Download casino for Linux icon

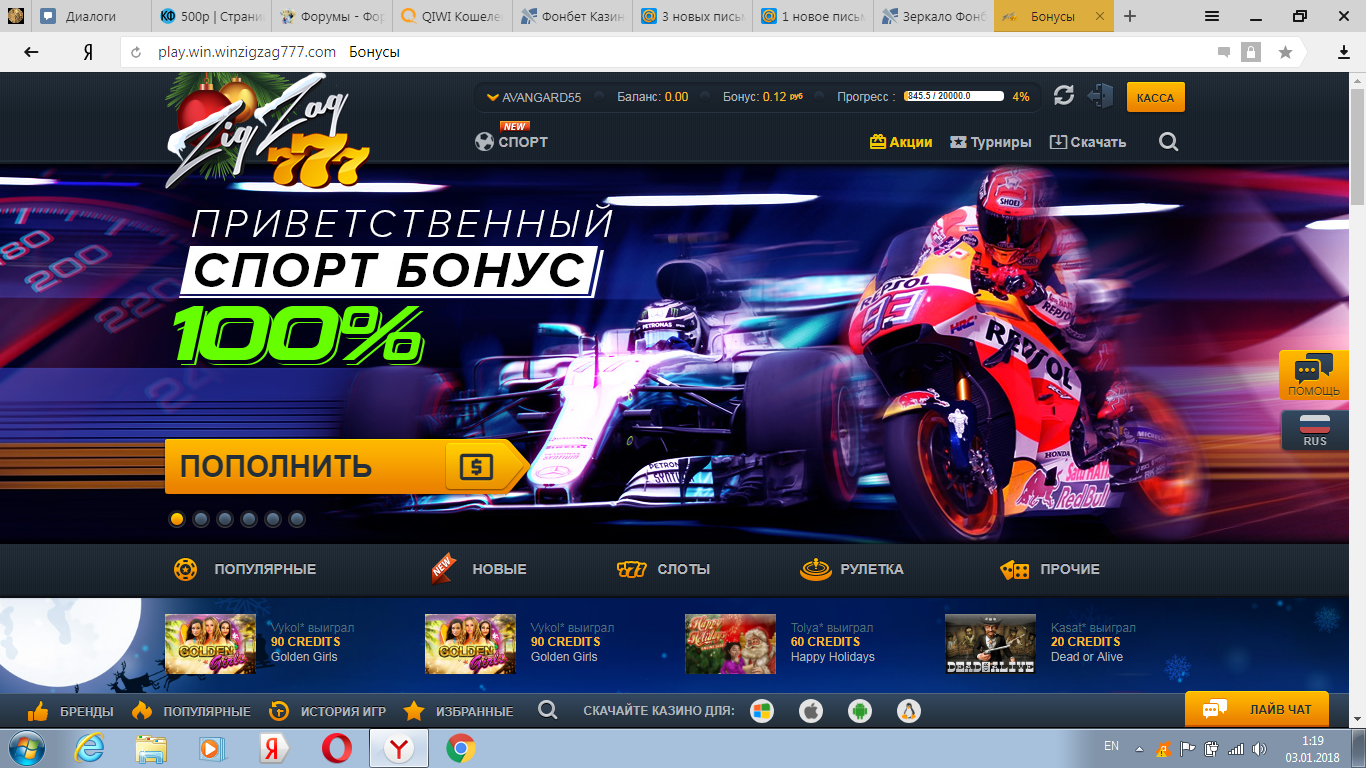tap(908, 711)
